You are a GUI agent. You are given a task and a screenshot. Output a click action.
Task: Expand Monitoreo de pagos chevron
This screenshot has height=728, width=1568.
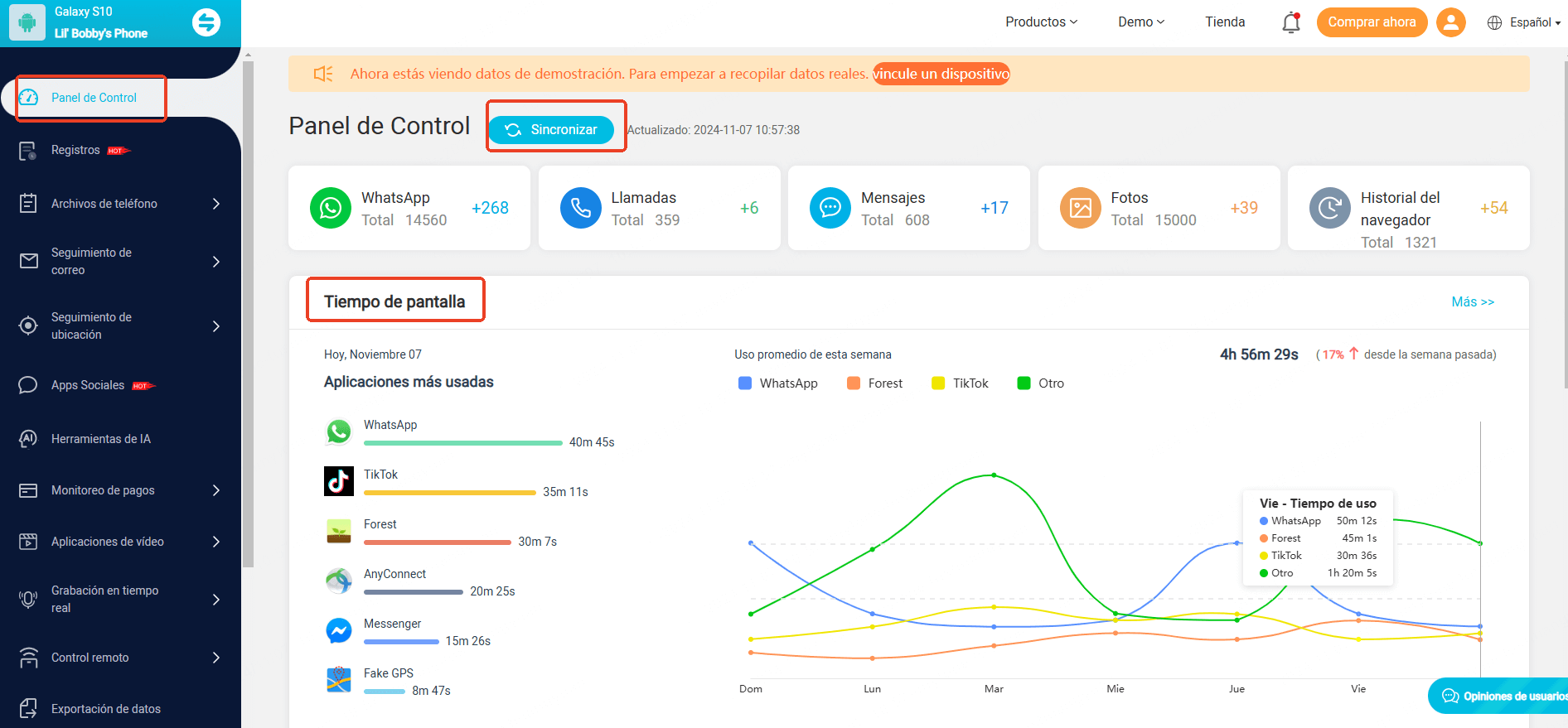click(216, 490)
